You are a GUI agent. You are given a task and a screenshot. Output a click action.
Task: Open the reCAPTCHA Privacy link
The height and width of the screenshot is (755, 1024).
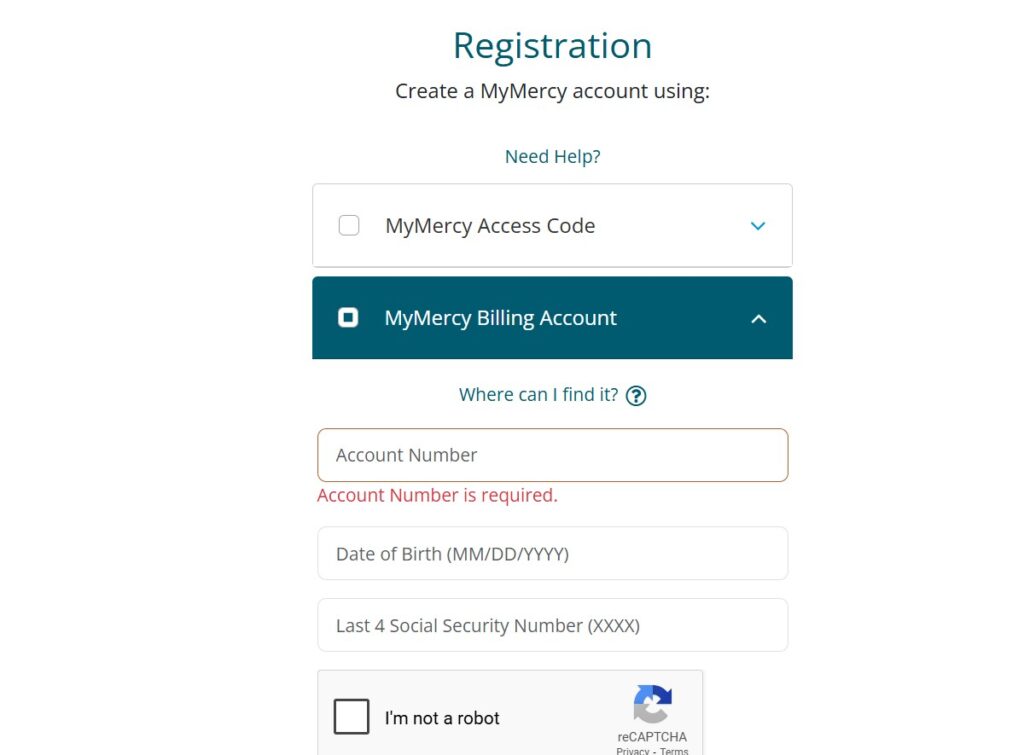(632, 751)
